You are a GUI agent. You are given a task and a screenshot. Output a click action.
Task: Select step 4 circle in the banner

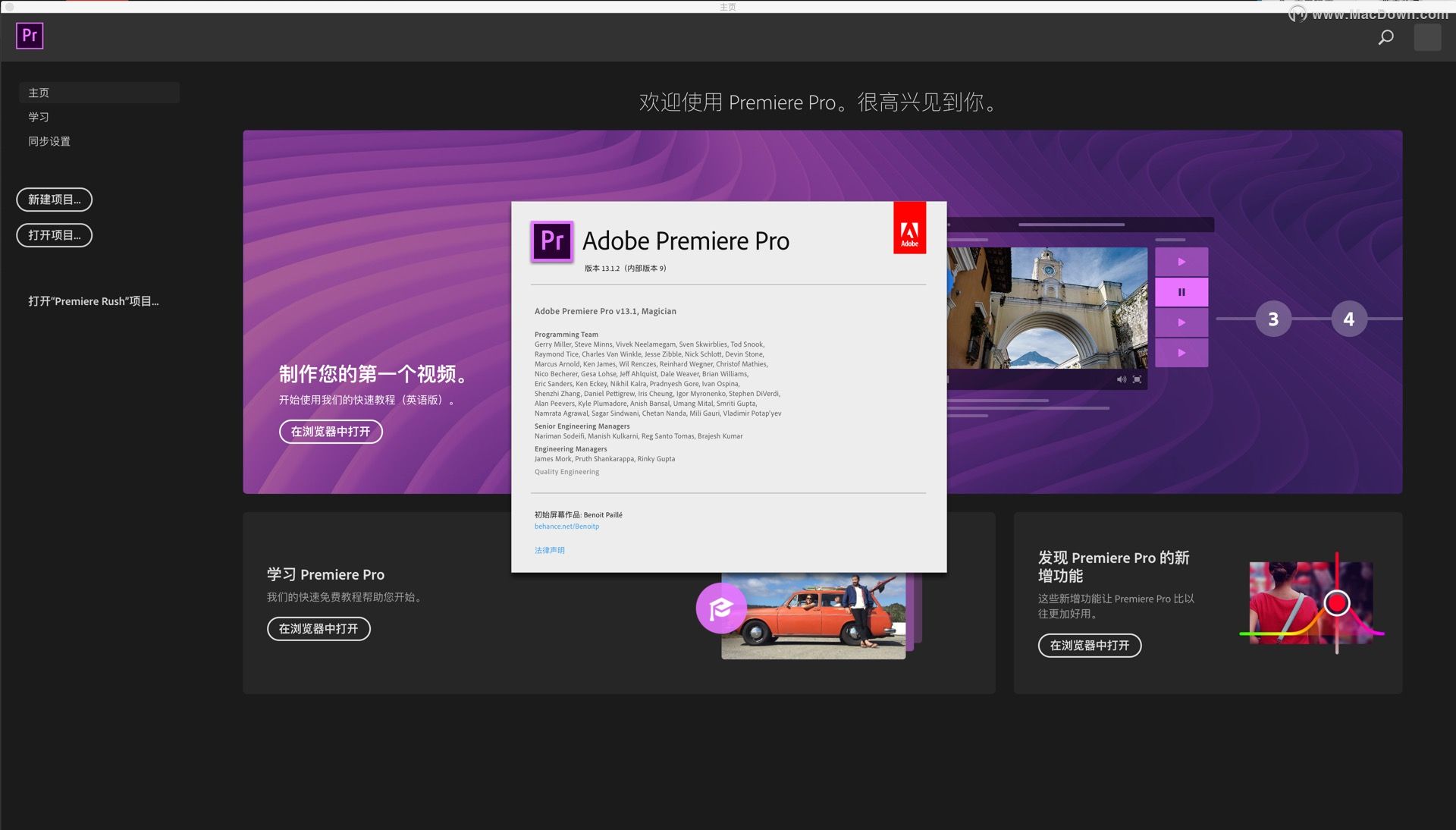(x=1349, y=319)
